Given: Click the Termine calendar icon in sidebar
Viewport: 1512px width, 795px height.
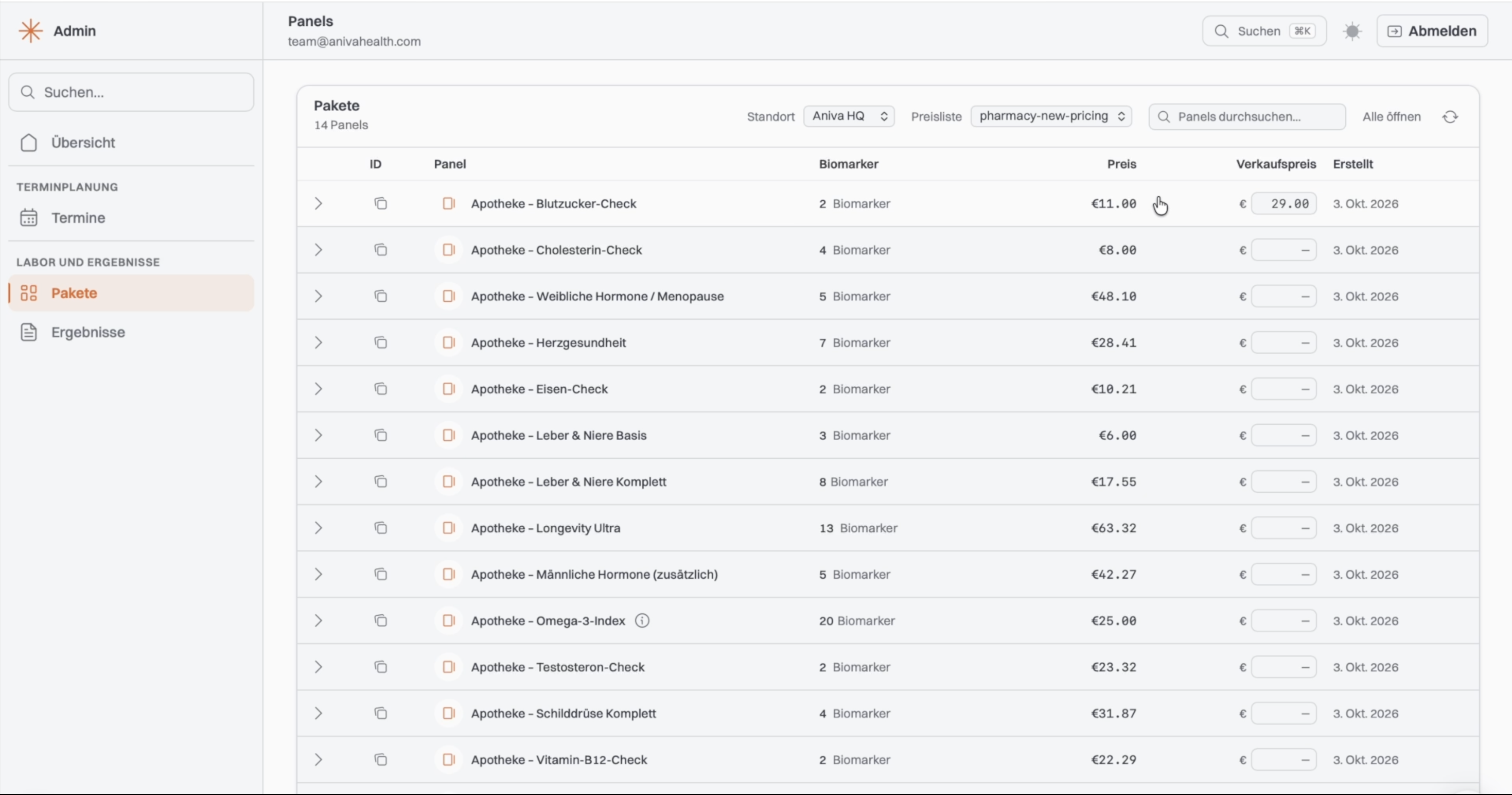Looking at the screenshot, I should click(x=29, y=218).
